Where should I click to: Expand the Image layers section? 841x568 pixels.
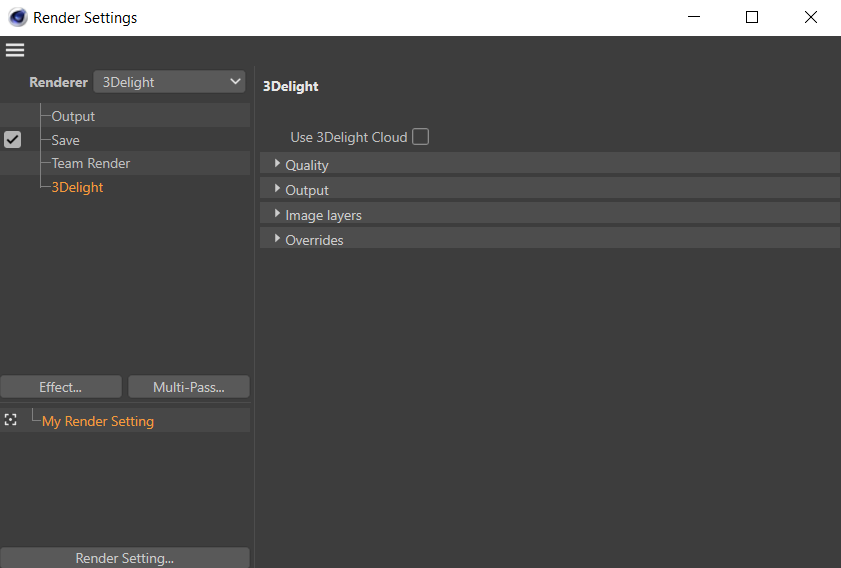point(277,214)
